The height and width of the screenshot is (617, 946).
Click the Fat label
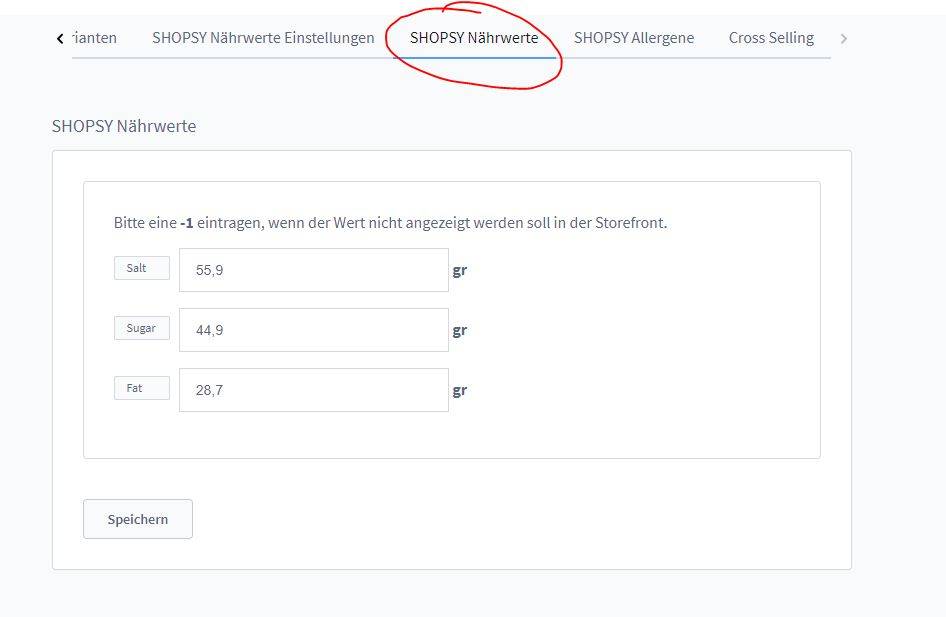[142, 388]
